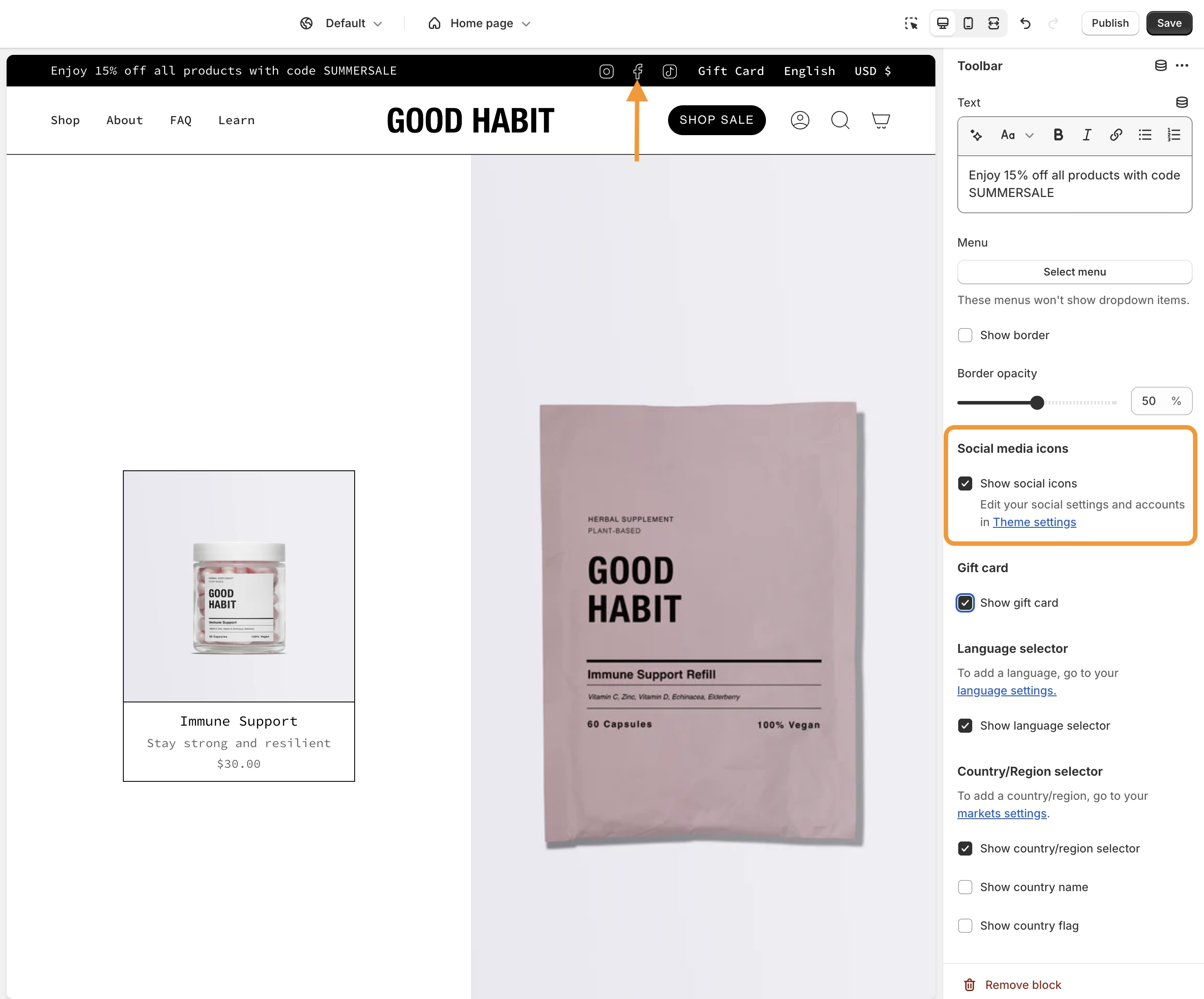Insert link in text editor

1116,135
